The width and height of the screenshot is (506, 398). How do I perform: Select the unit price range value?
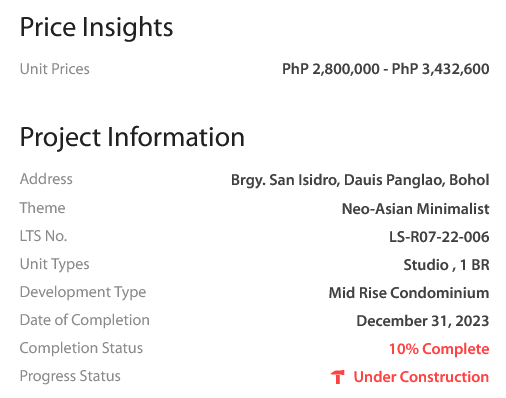(386, 69)
